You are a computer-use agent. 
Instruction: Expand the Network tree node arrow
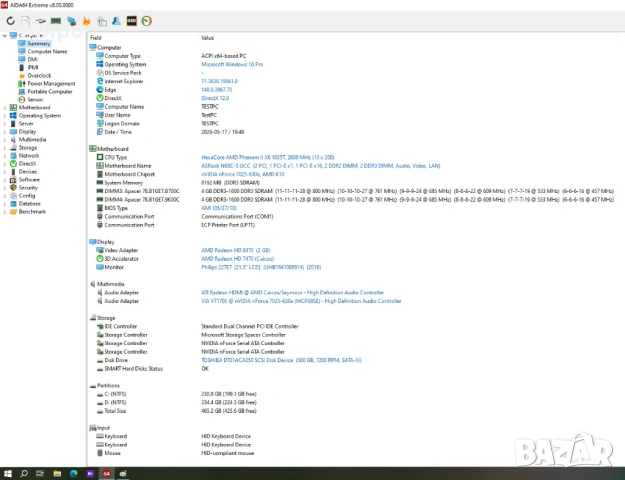tap(5, 155)
